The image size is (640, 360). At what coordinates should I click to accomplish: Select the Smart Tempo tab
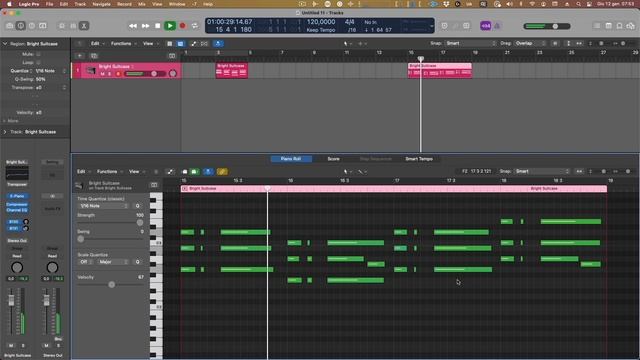pos(419,159)
